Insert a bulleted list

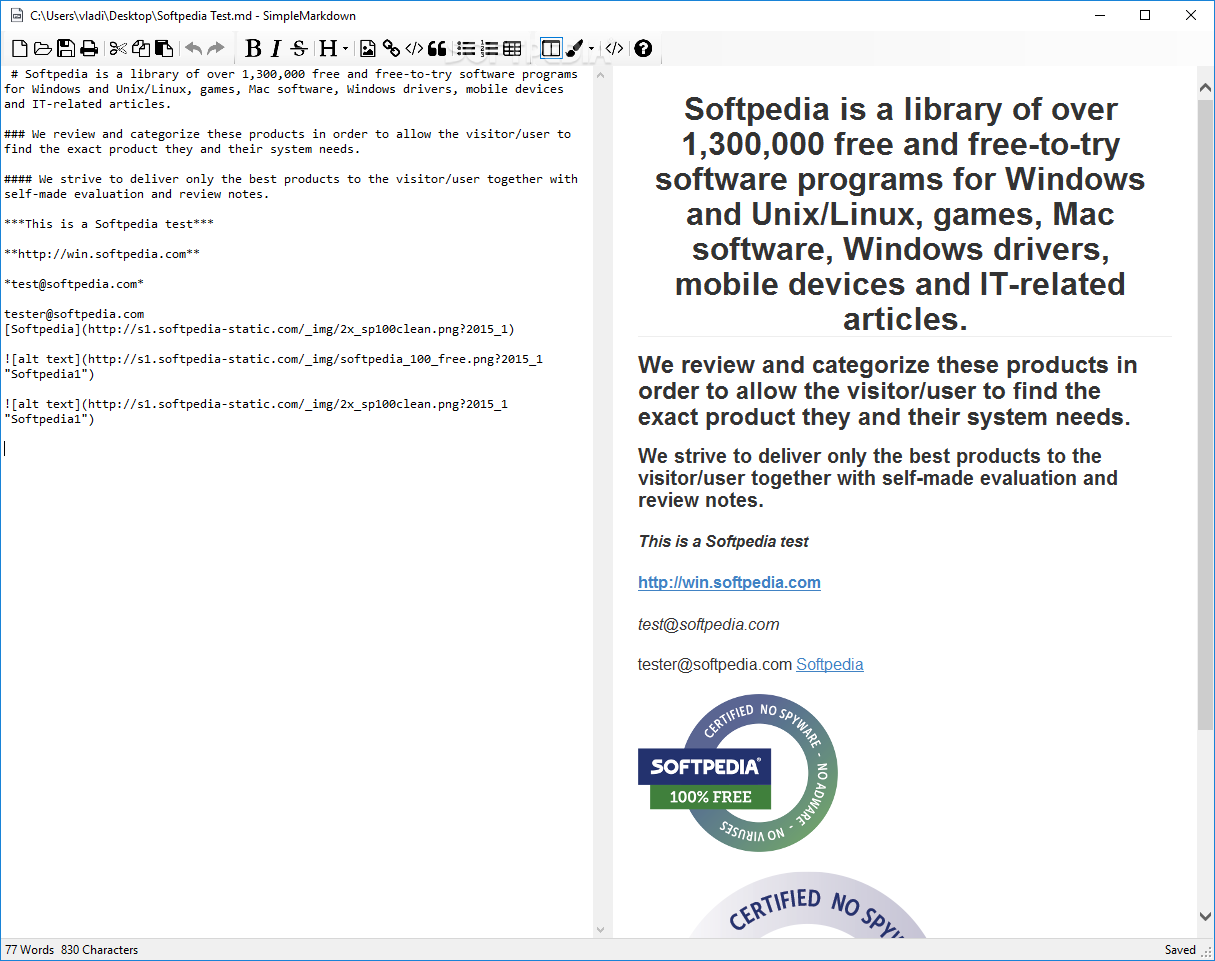(466, 48)
